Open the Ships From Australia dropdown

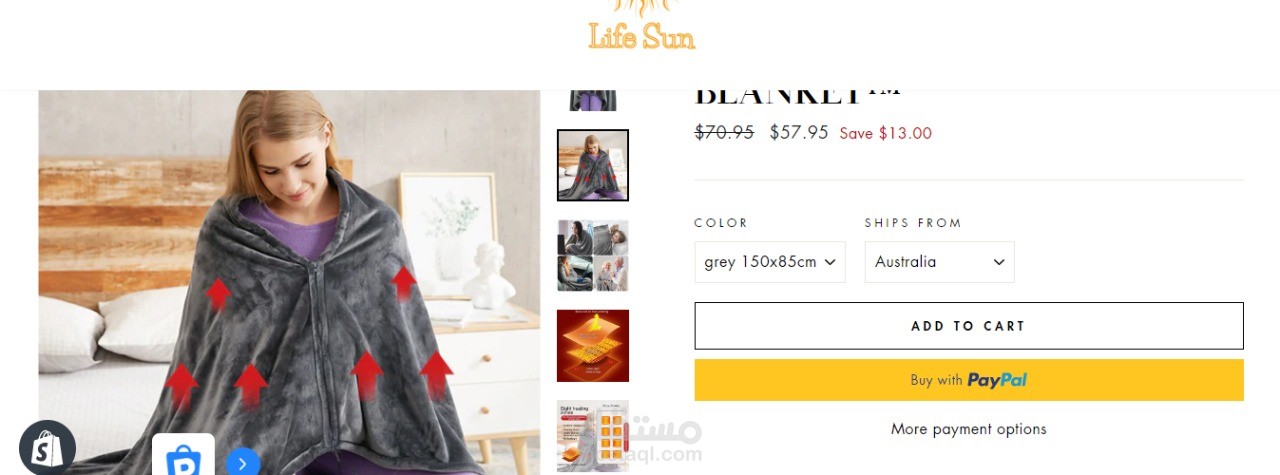click(939, 262)
